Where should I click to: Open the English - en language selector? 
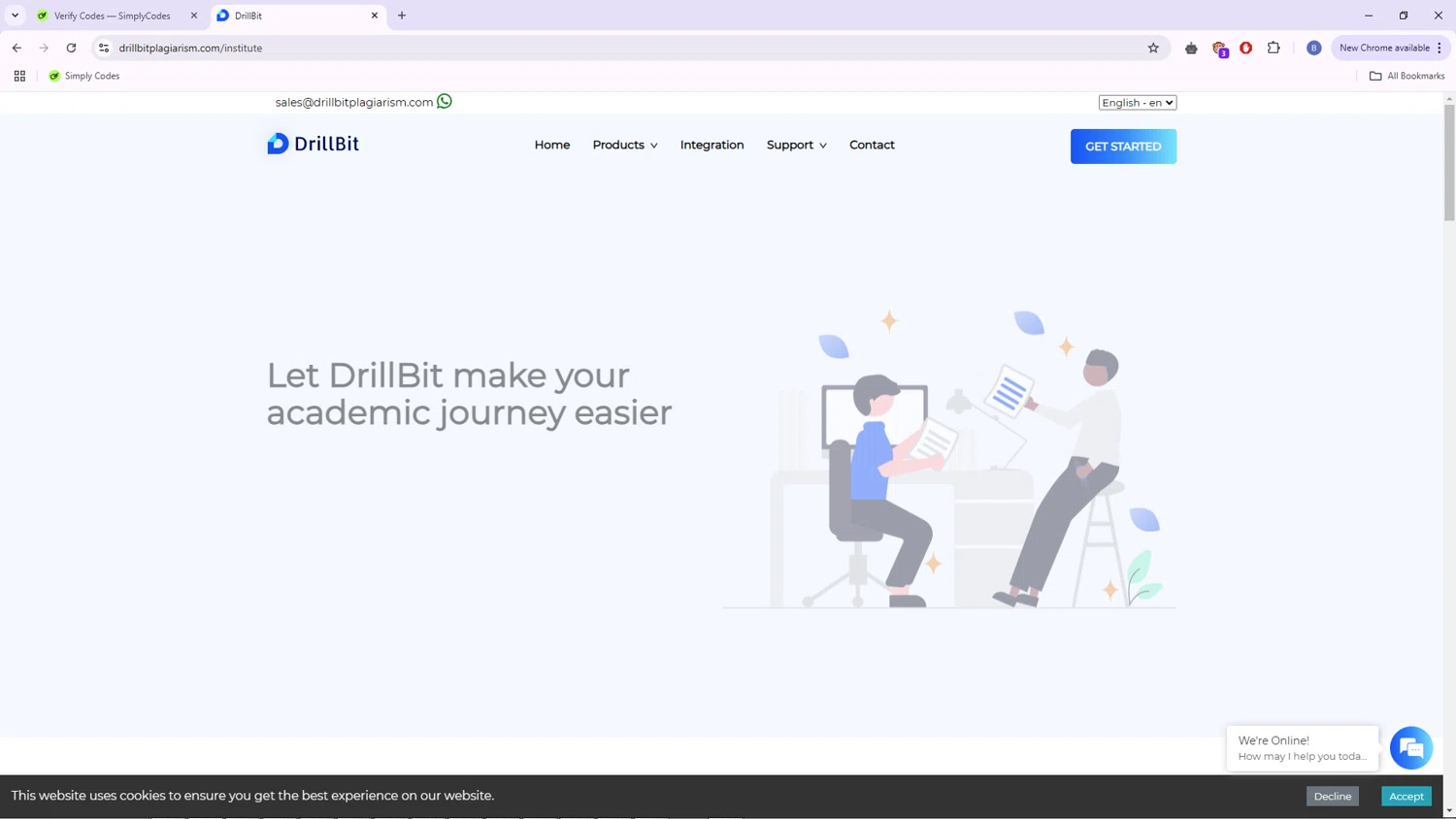tap(1138, 103)
